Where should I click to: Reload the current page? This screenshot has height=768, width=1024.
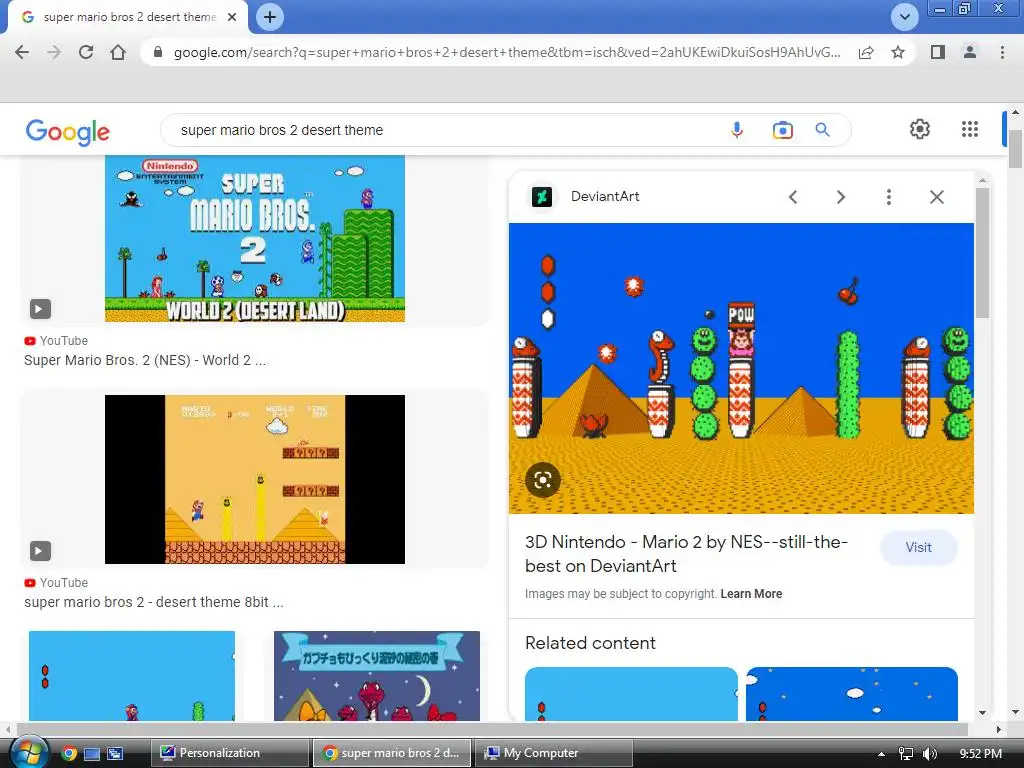click(86, 52)
